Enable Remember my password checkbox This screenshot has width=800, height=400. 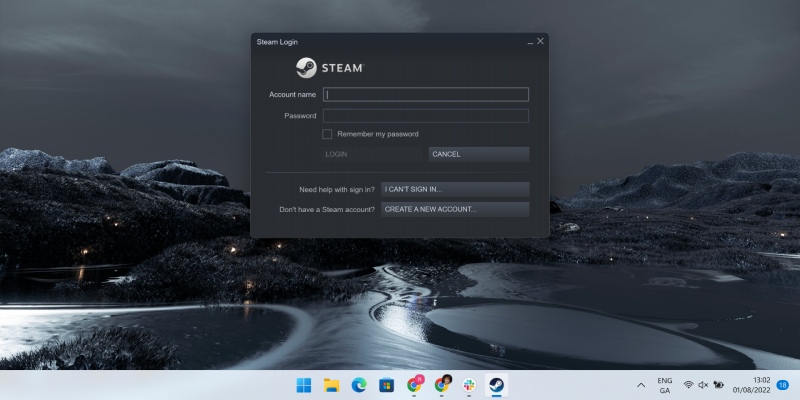[327, 134]
